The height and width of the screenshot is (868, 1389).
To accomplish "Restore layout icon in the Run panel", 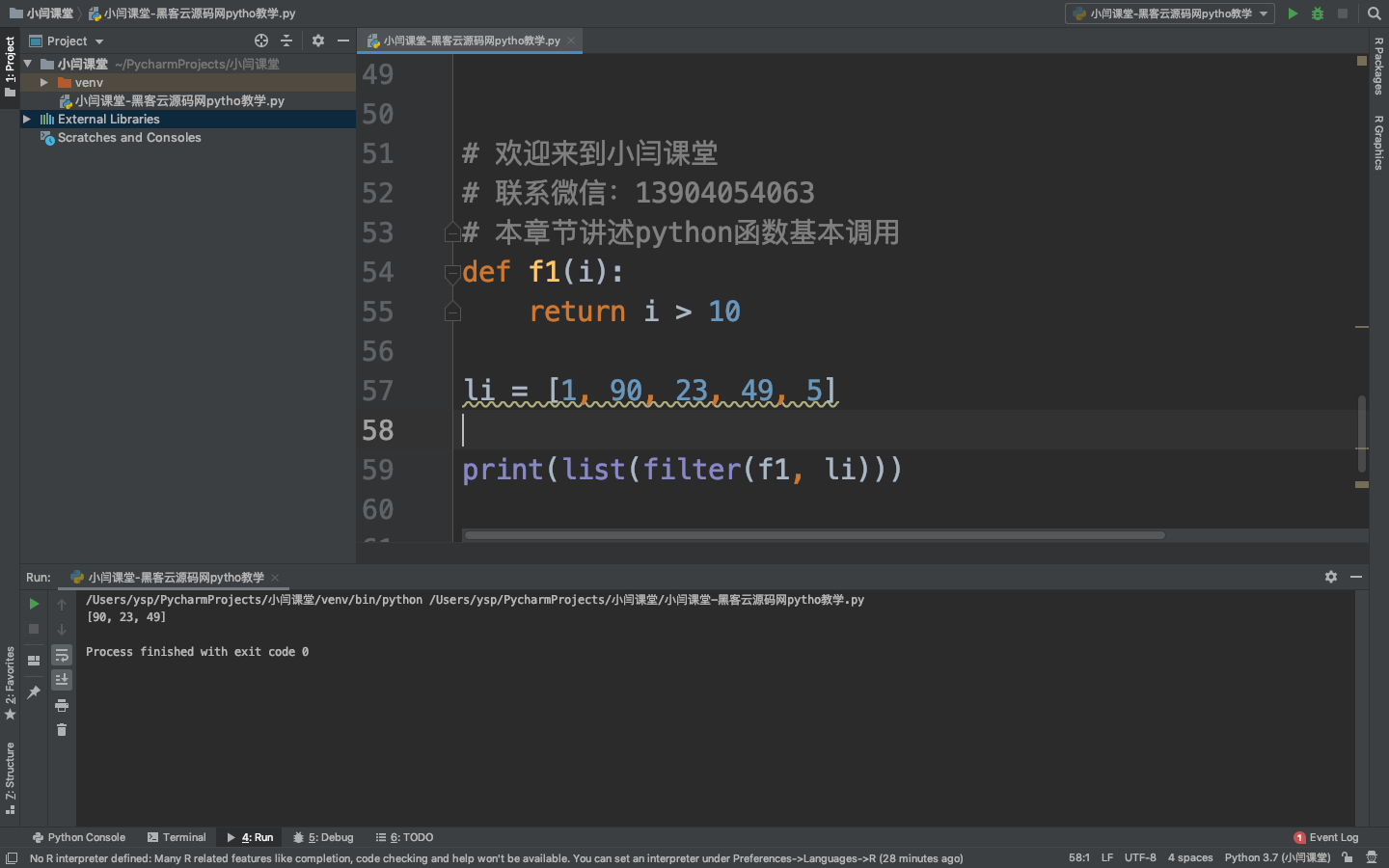I will click(34, 661).
